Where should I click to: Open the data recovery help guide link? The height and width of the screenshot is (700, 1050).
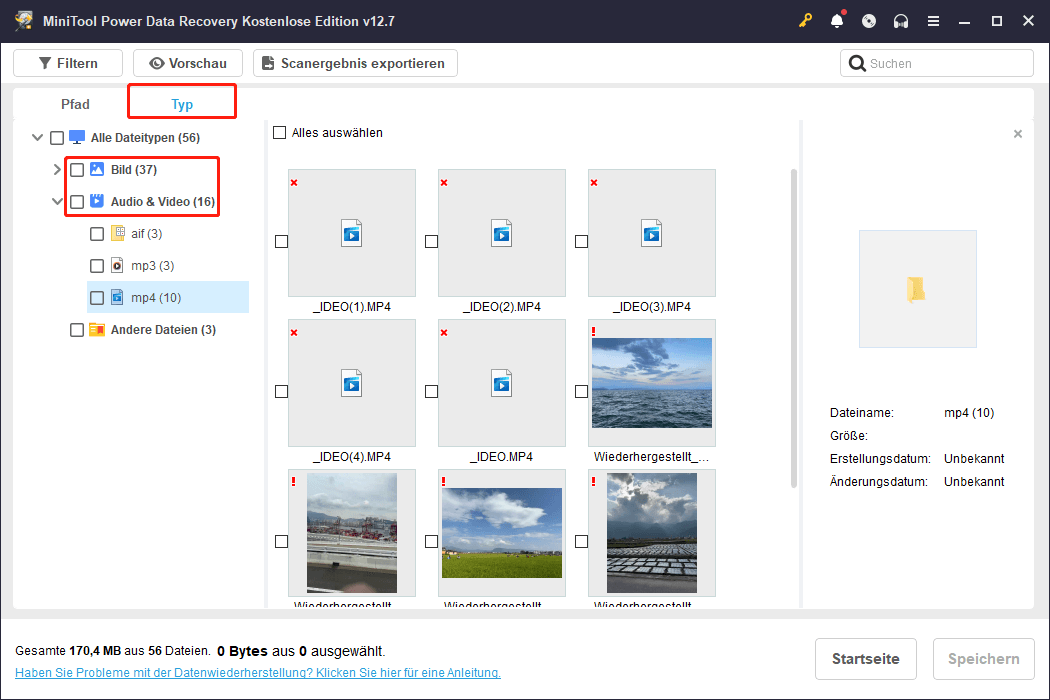click(256, 672)
